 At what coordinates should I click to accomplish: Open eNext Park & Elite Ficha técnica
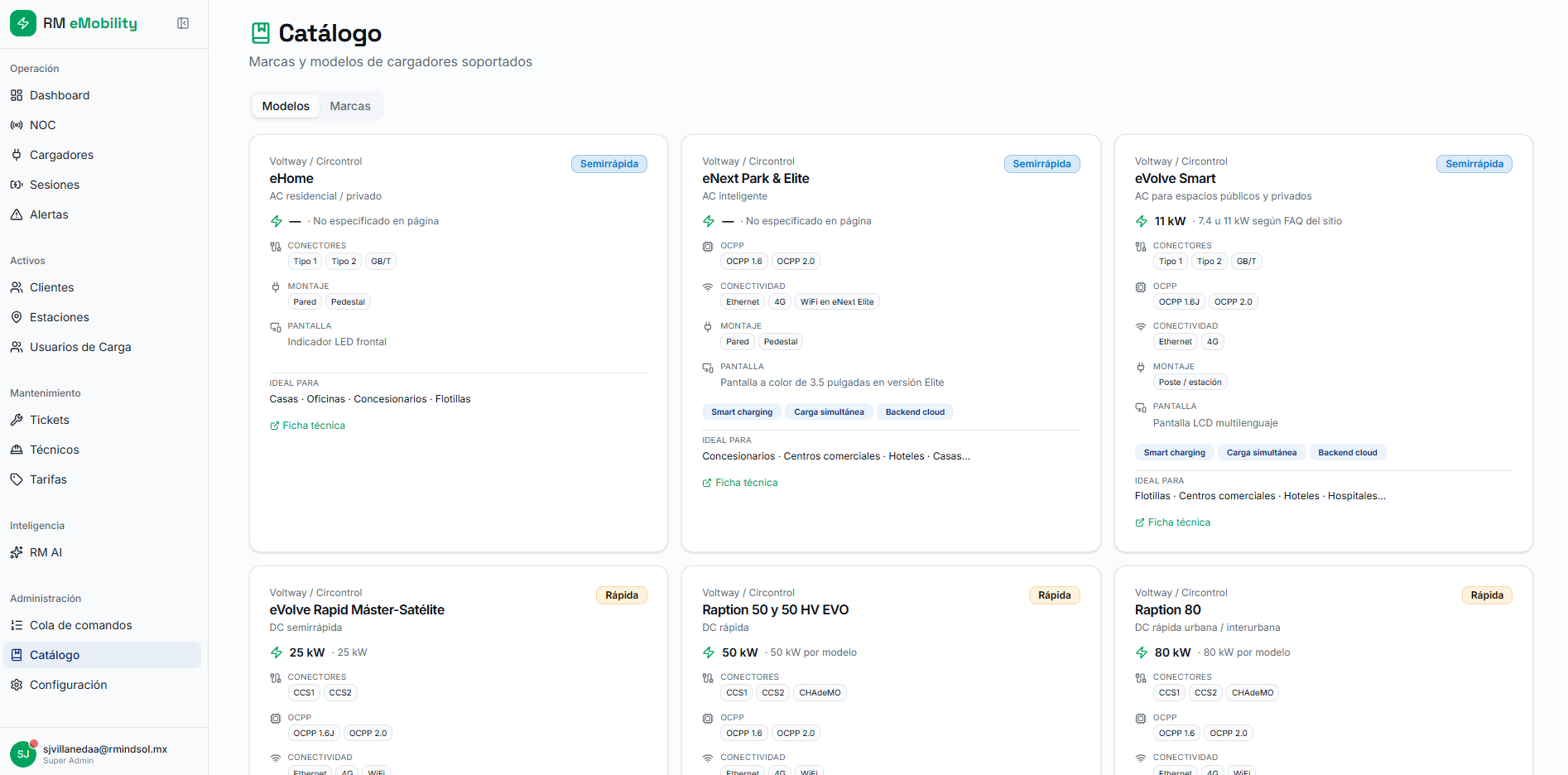[740, 483]
